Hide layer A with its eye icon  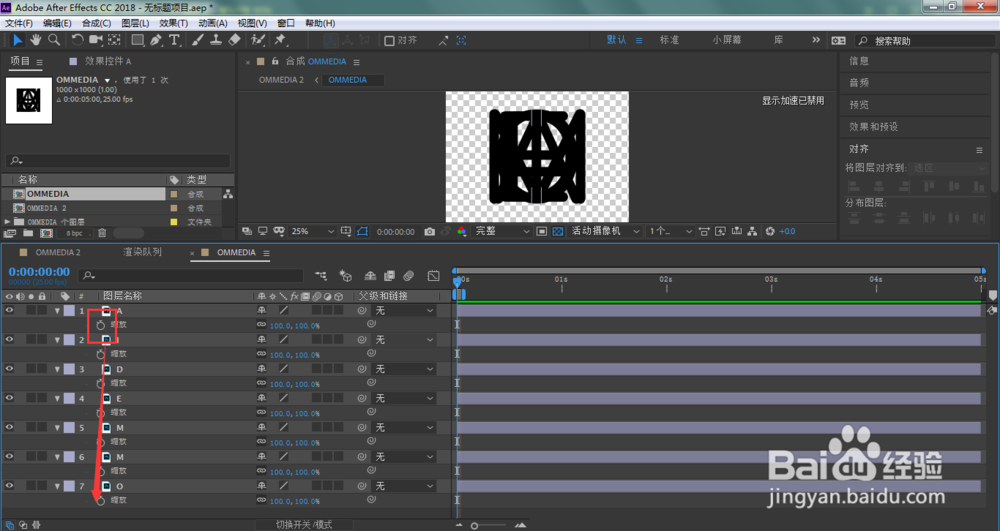tap(10, 310)
